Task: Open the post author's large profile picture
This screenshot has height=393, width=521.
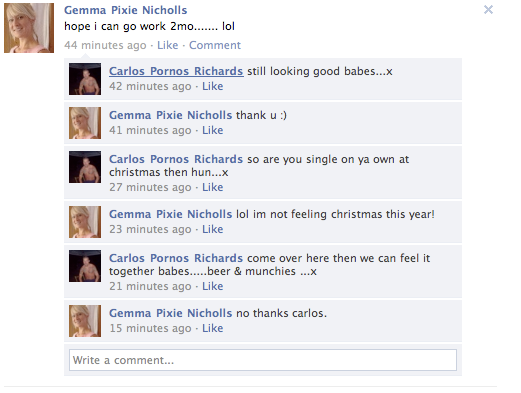Action: (x=29, y=28)
